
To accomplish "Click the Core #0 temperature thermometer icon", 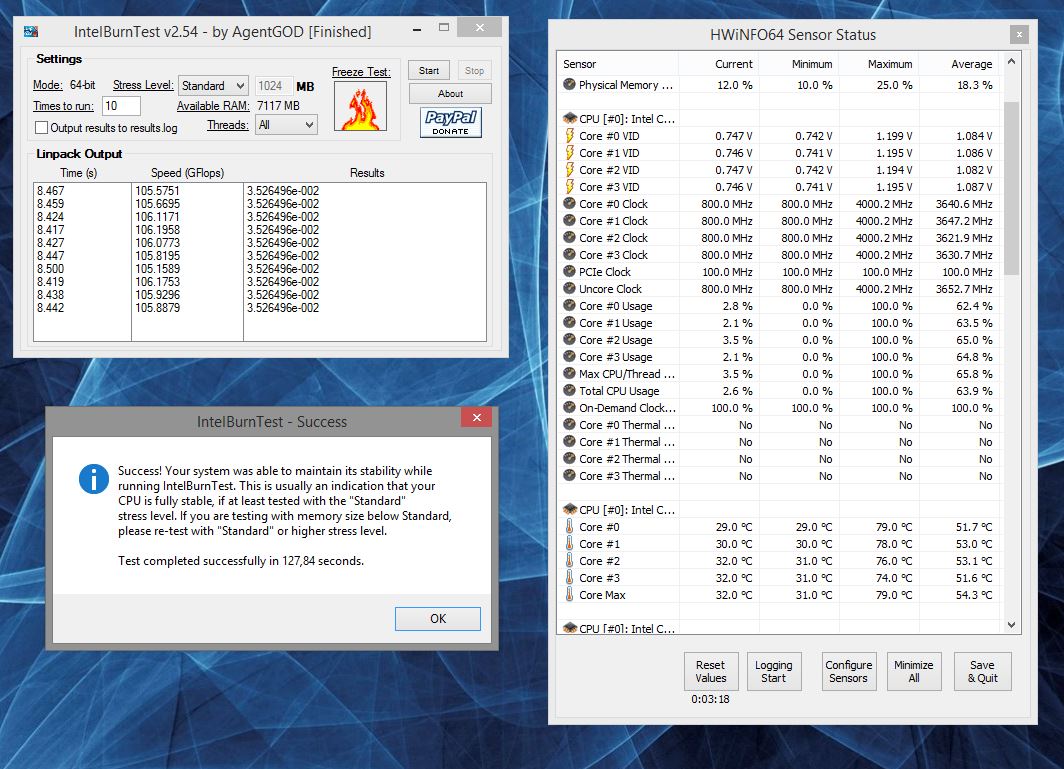I will pos(569,527).
